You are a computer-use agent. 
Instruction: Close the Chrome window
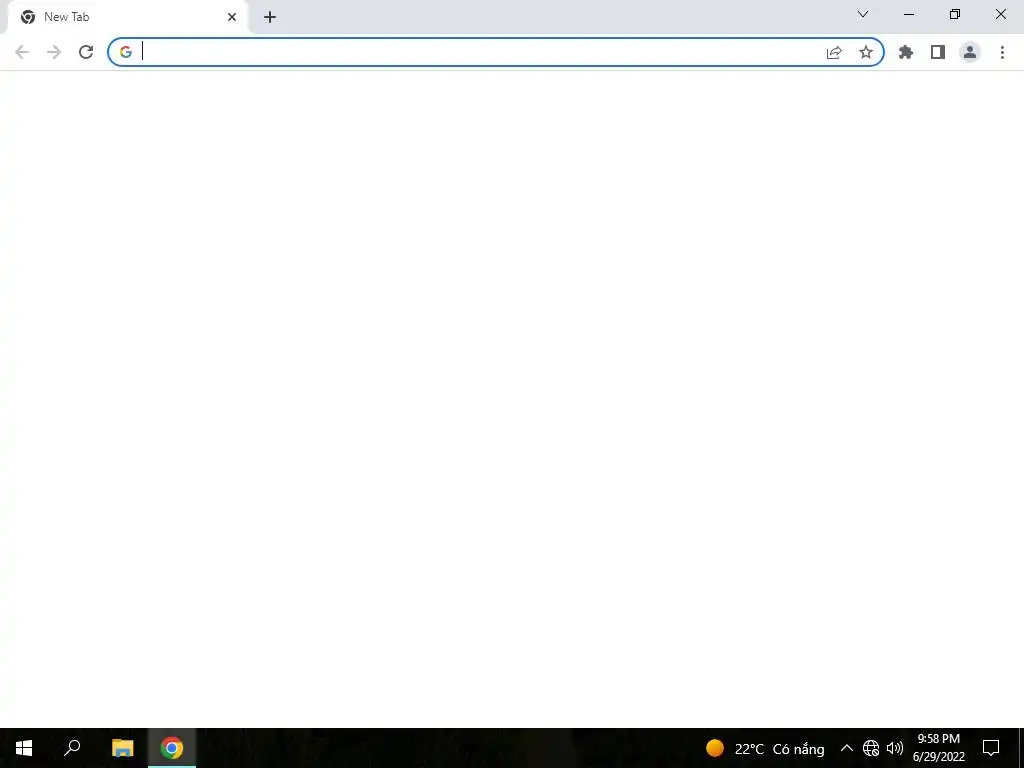pos(1000,14)
